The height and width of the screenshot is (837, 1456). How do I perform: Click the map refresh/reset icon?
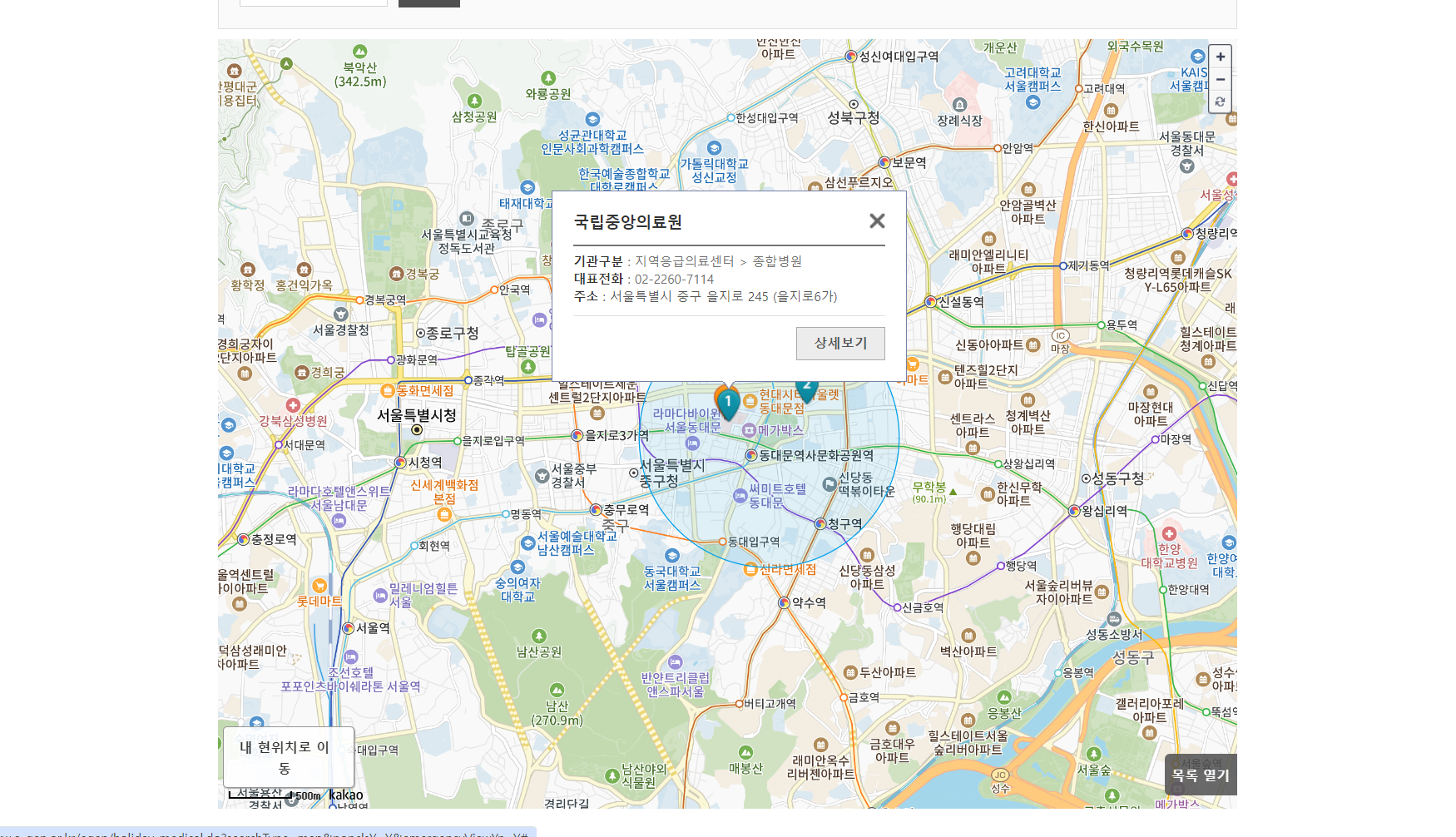1220,102
